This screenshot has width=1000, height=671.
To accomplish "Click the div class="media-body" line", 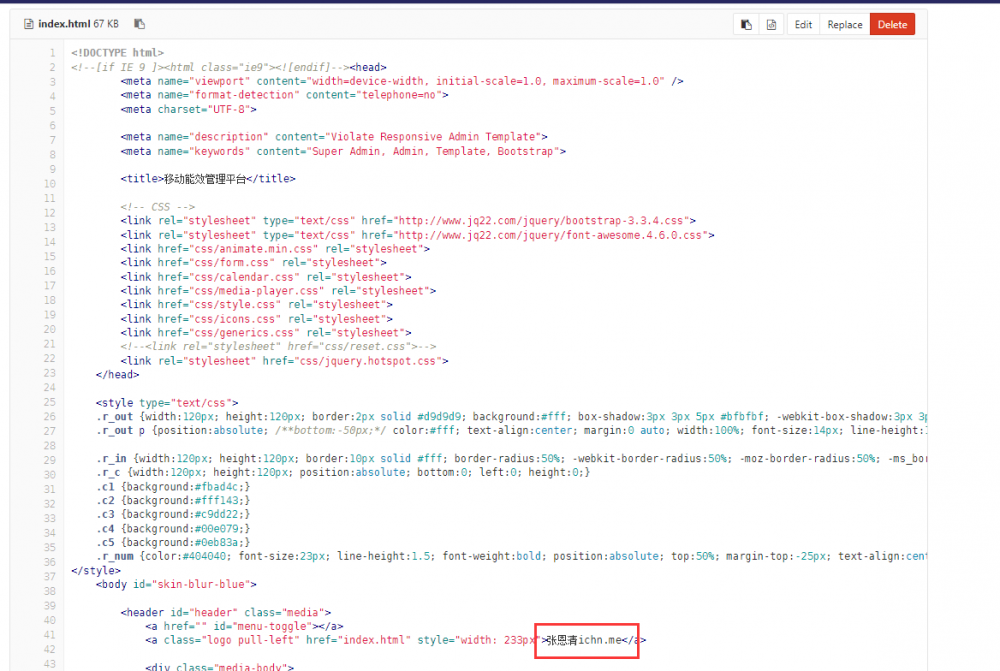I will tap(219, 667).
